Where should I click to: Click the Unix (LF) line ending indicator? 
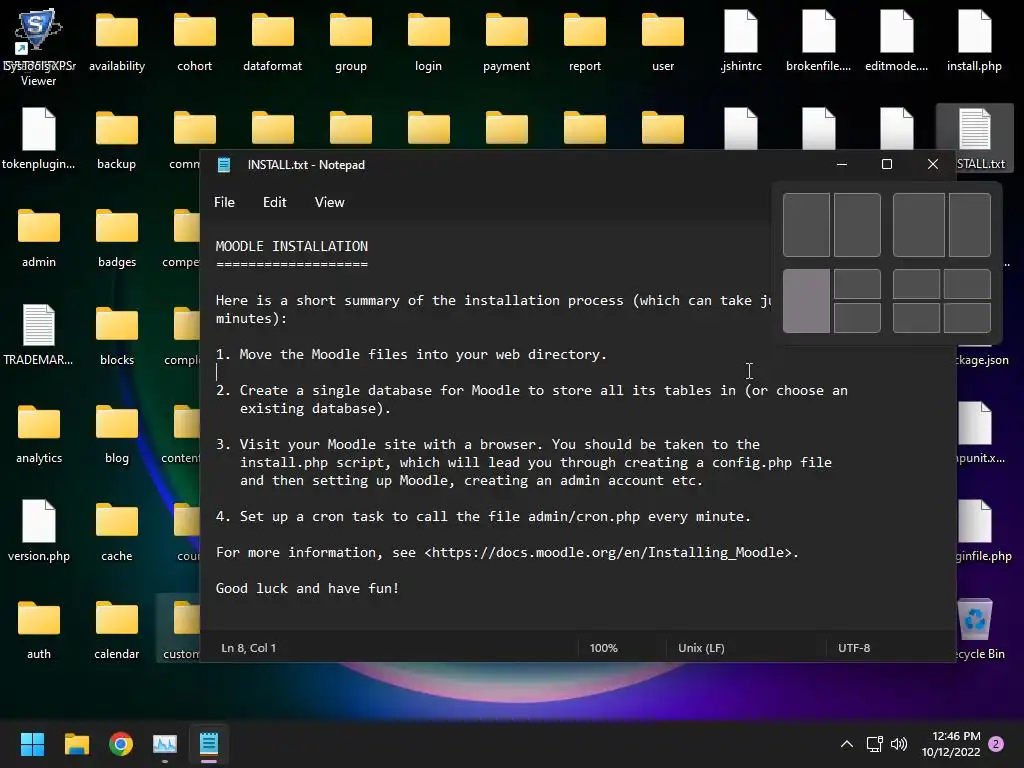tap(701, 648)
